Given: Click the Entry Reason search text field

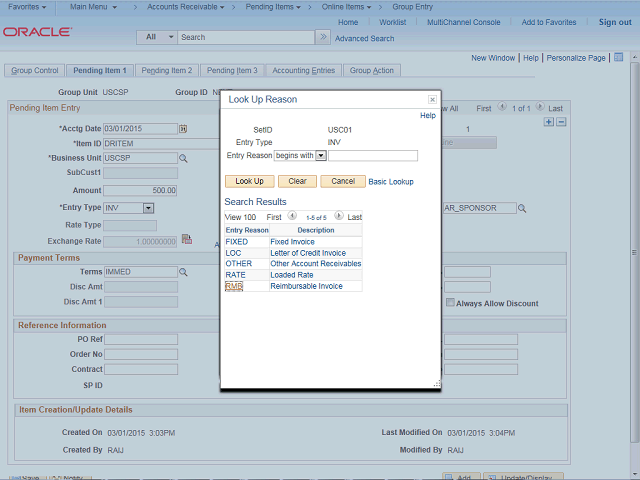Looking at the screenshot, I should 373,156.
